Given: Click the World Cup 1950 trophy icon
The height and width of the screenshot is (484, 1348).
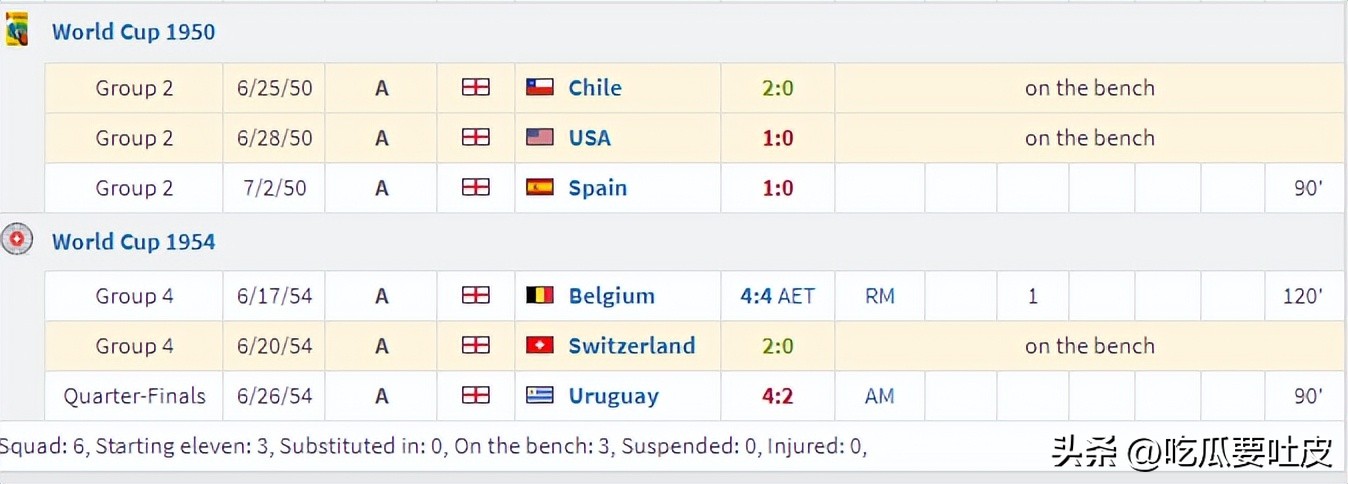Looking at the screenshot, I should click(x=16, y=31).
